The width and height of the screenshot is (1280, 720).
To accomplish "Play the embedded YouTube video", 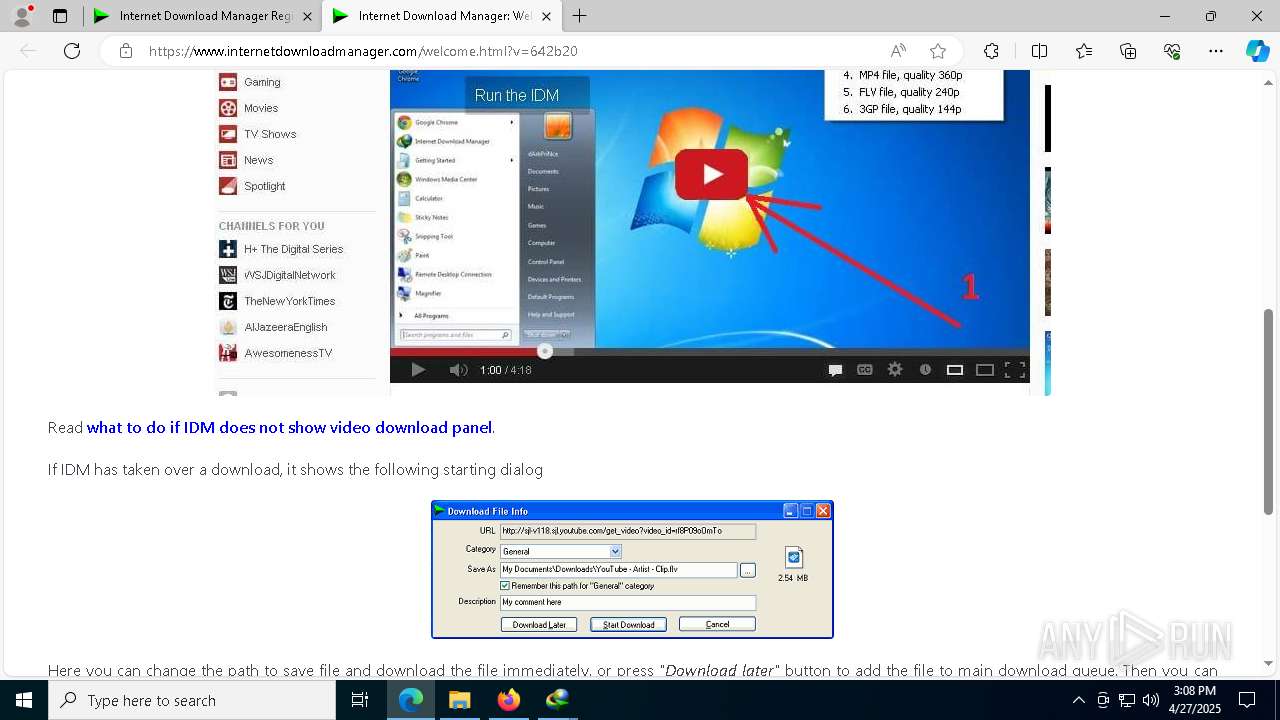I will coord(711,175).
